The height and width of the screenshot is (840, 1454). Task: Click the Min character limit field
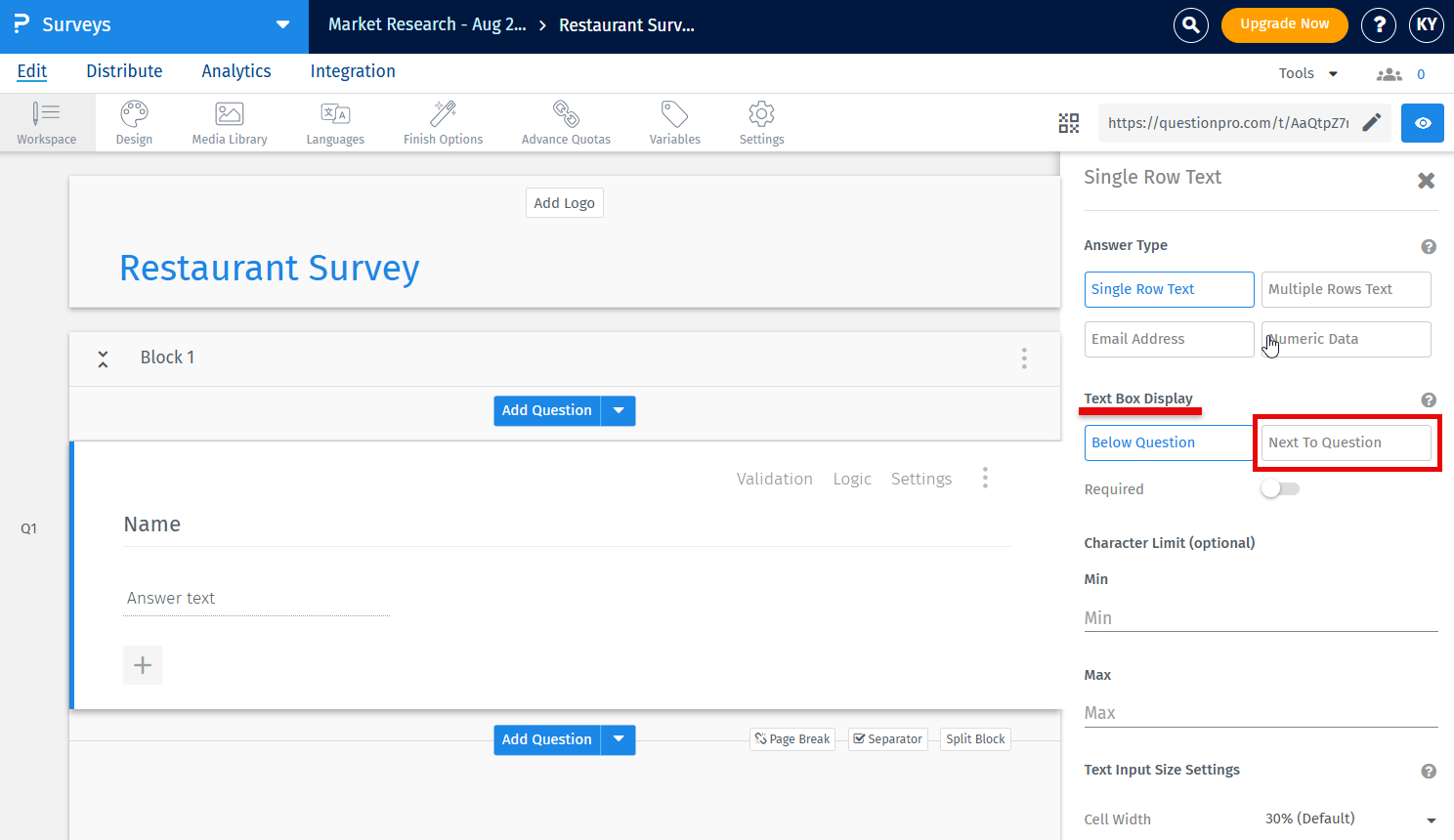click(1261, 617)
